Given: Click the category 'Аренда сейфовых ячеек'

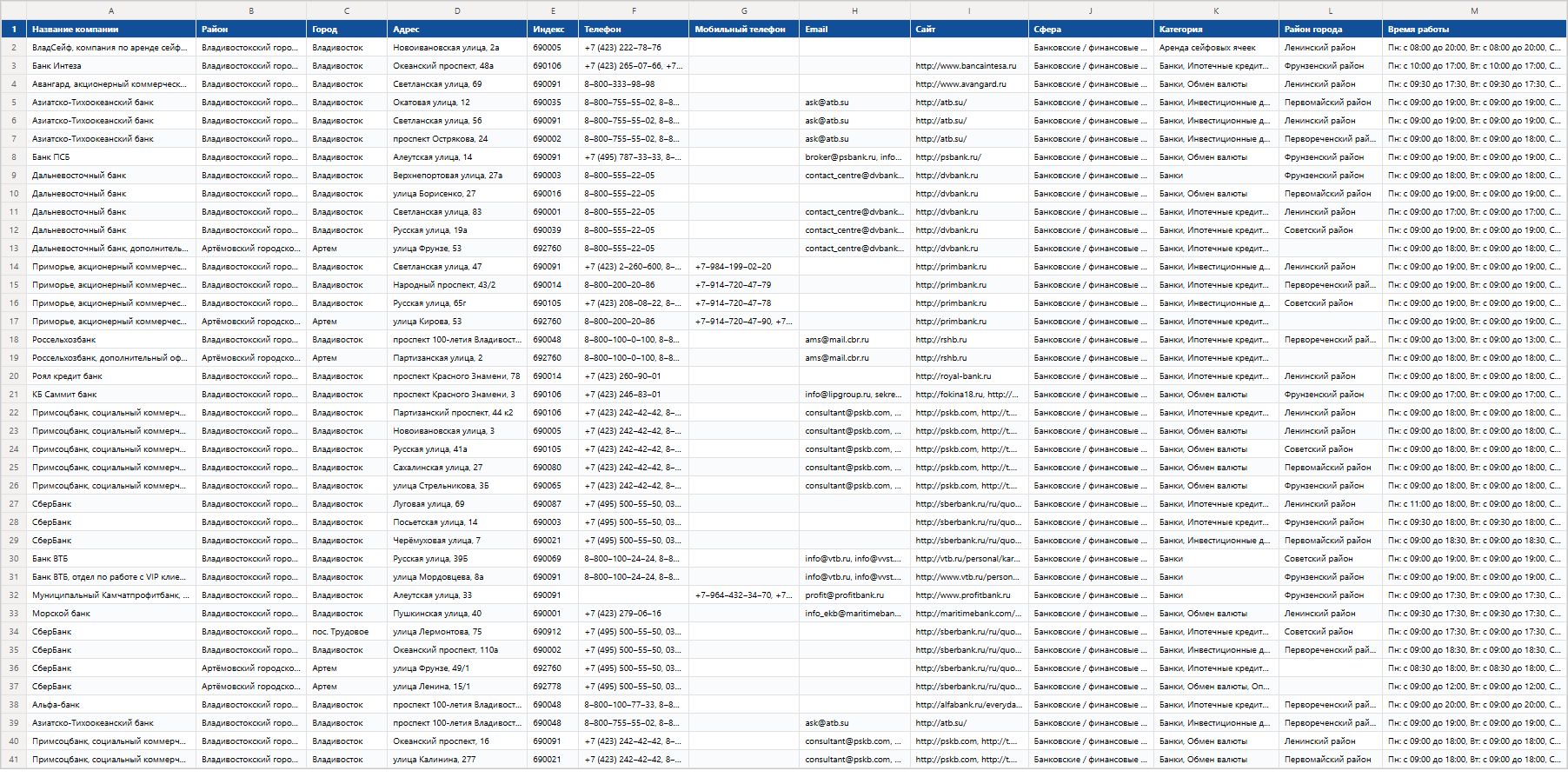Looking at the screenshot, I should 1216,48.
